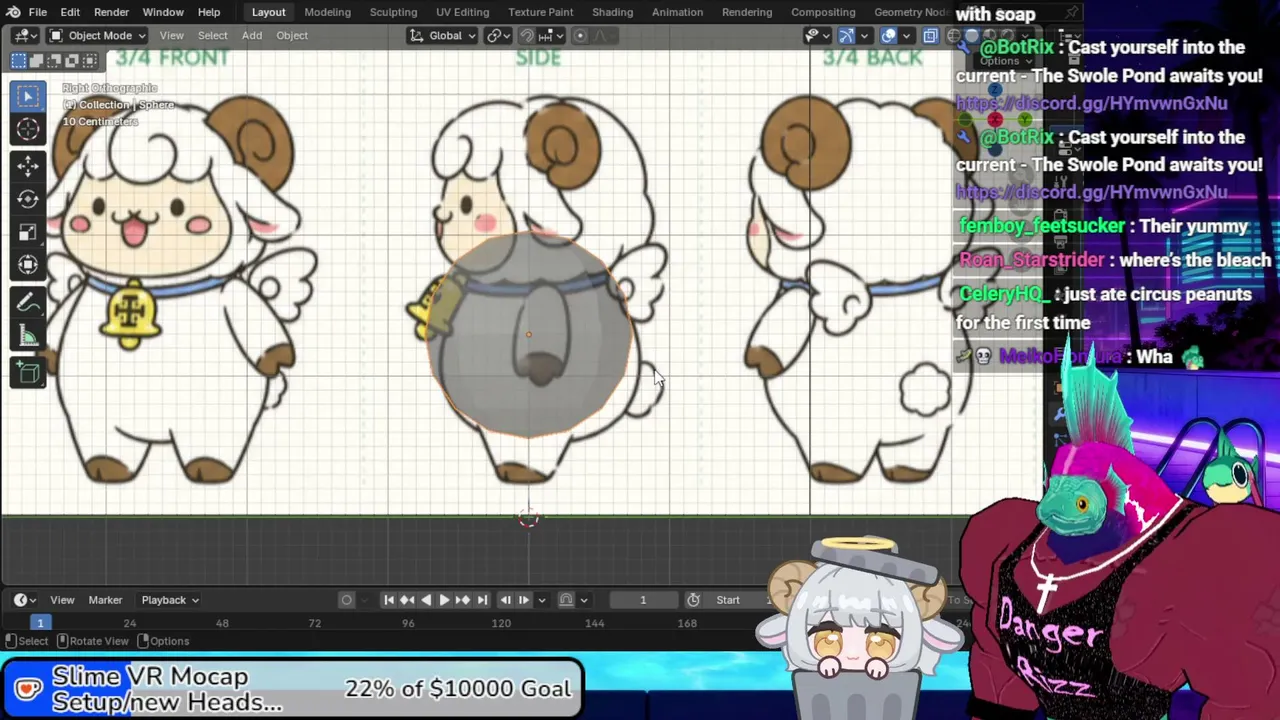Open the Render menu
This screenshot has width=1280, height=720.
tap(111, 12)
